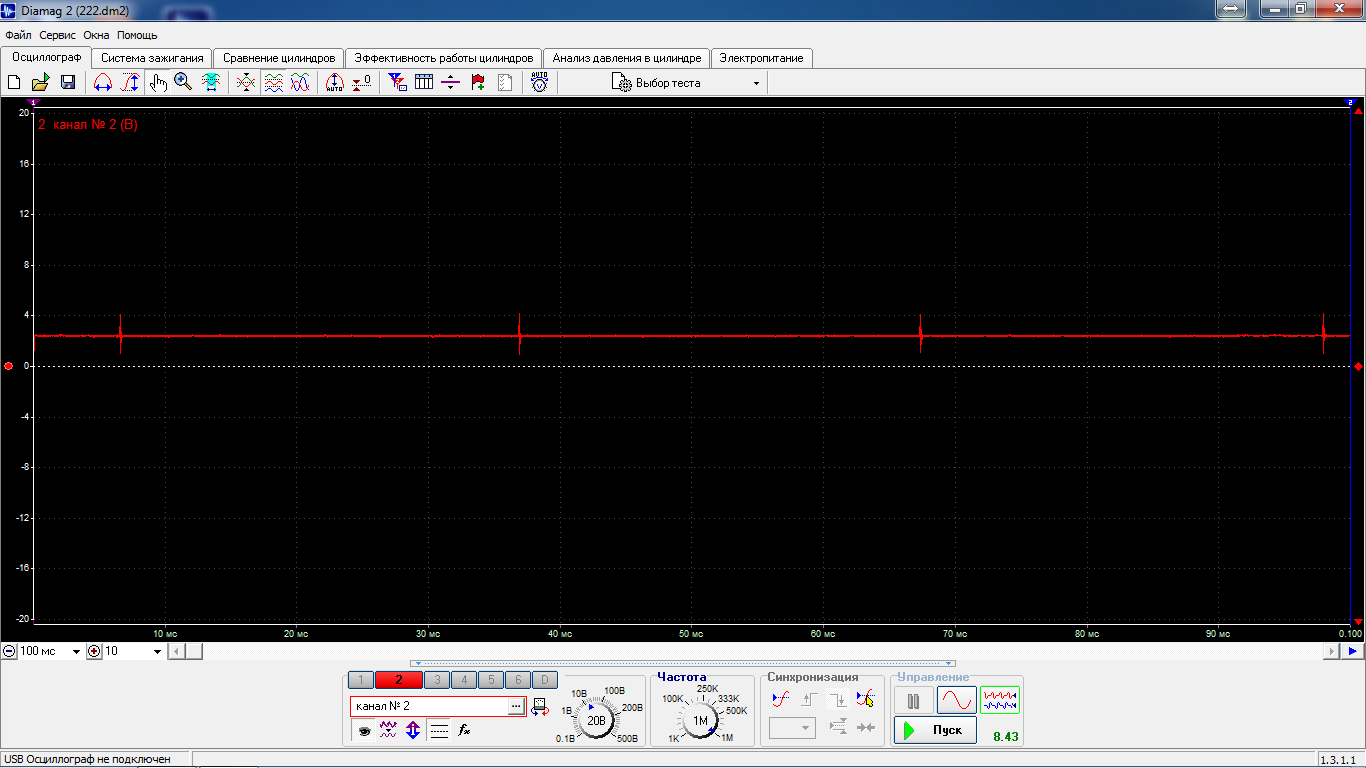The image size is (1366, 768).
Task: Click the AUTO gauge icon in toolbar
Action: click(x=540, y=83)
